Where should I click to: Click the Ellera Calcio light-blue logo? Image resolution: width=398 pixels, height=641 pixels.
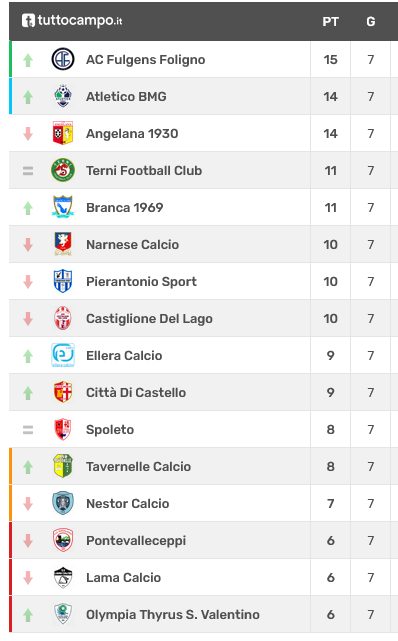(63, 355)
